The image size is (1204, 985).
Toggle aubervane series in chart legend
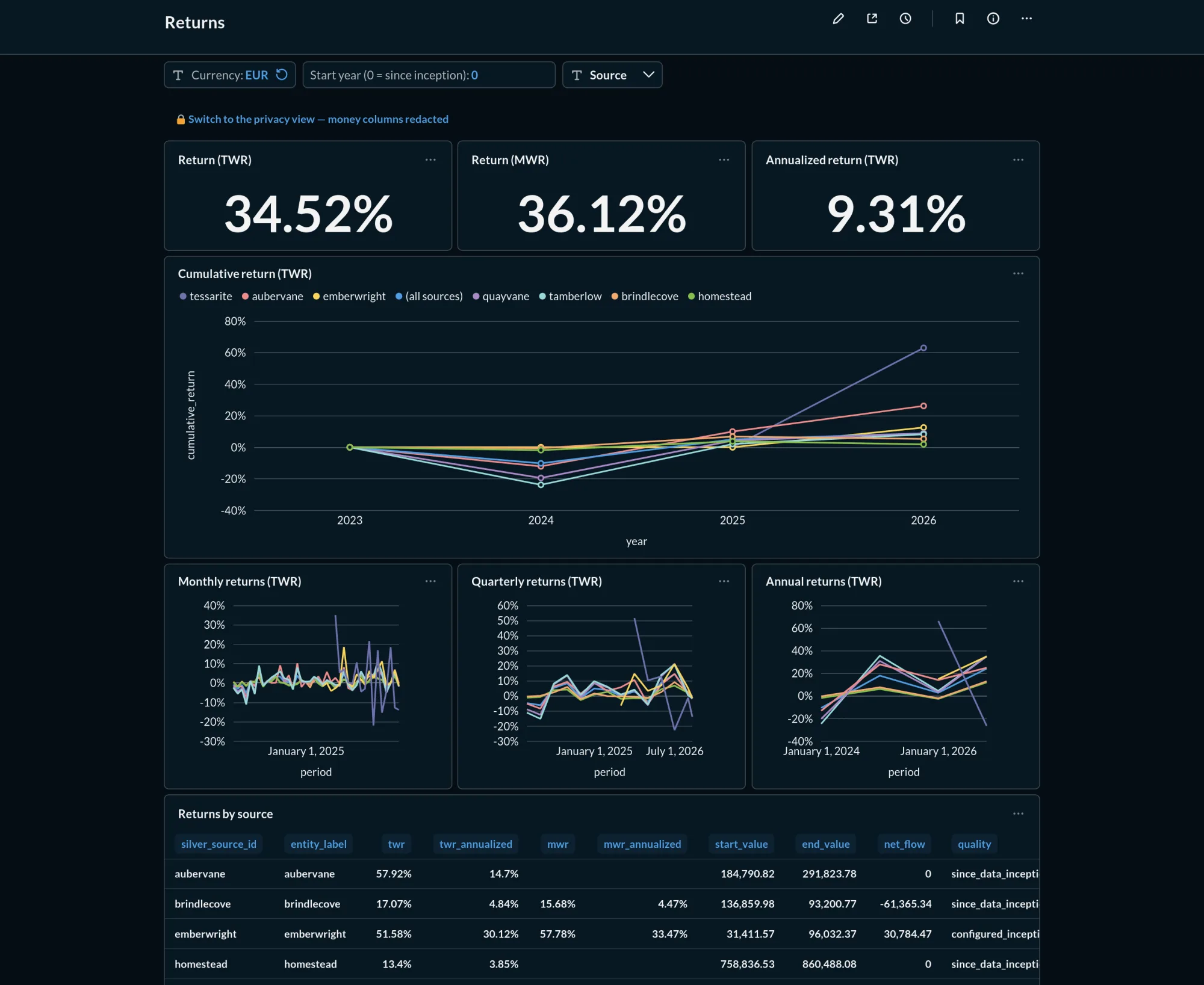pos(273,297)
